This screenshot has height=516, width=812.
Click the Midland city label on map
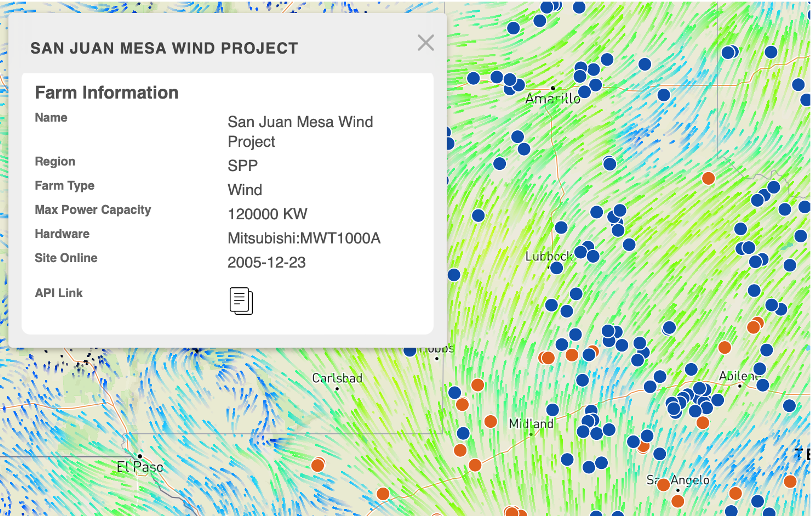[x=531, y=424]
